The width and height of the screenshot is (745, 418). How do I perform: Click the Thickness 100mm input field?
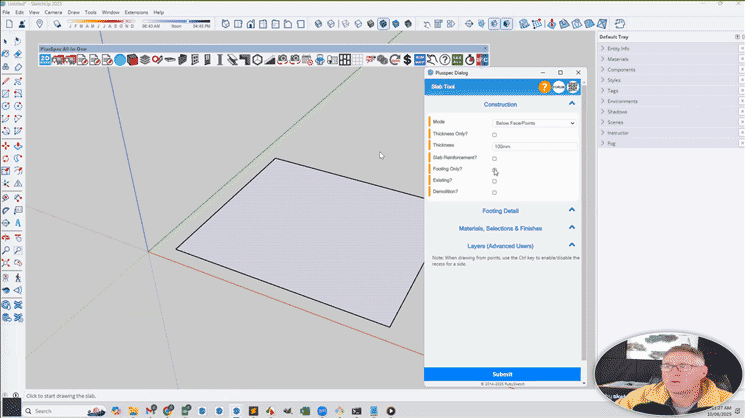(535, 146)
